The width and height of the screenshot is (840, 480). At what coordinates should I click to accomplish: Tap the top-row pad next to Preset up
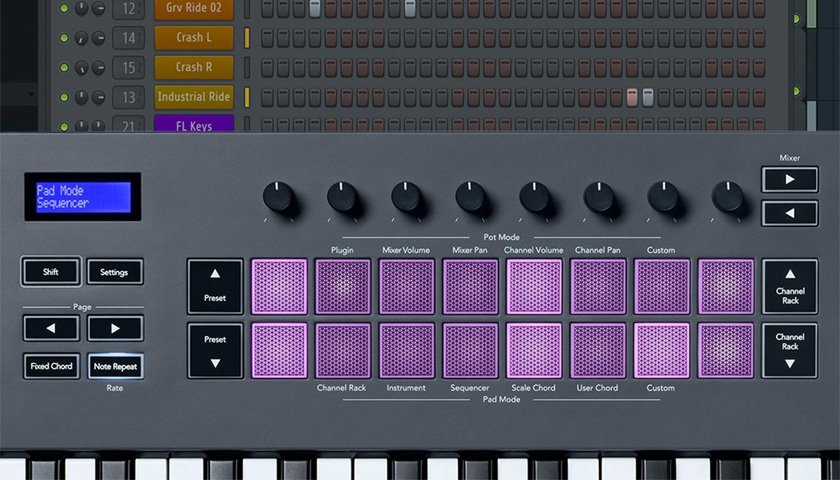[x=279, y=287]
